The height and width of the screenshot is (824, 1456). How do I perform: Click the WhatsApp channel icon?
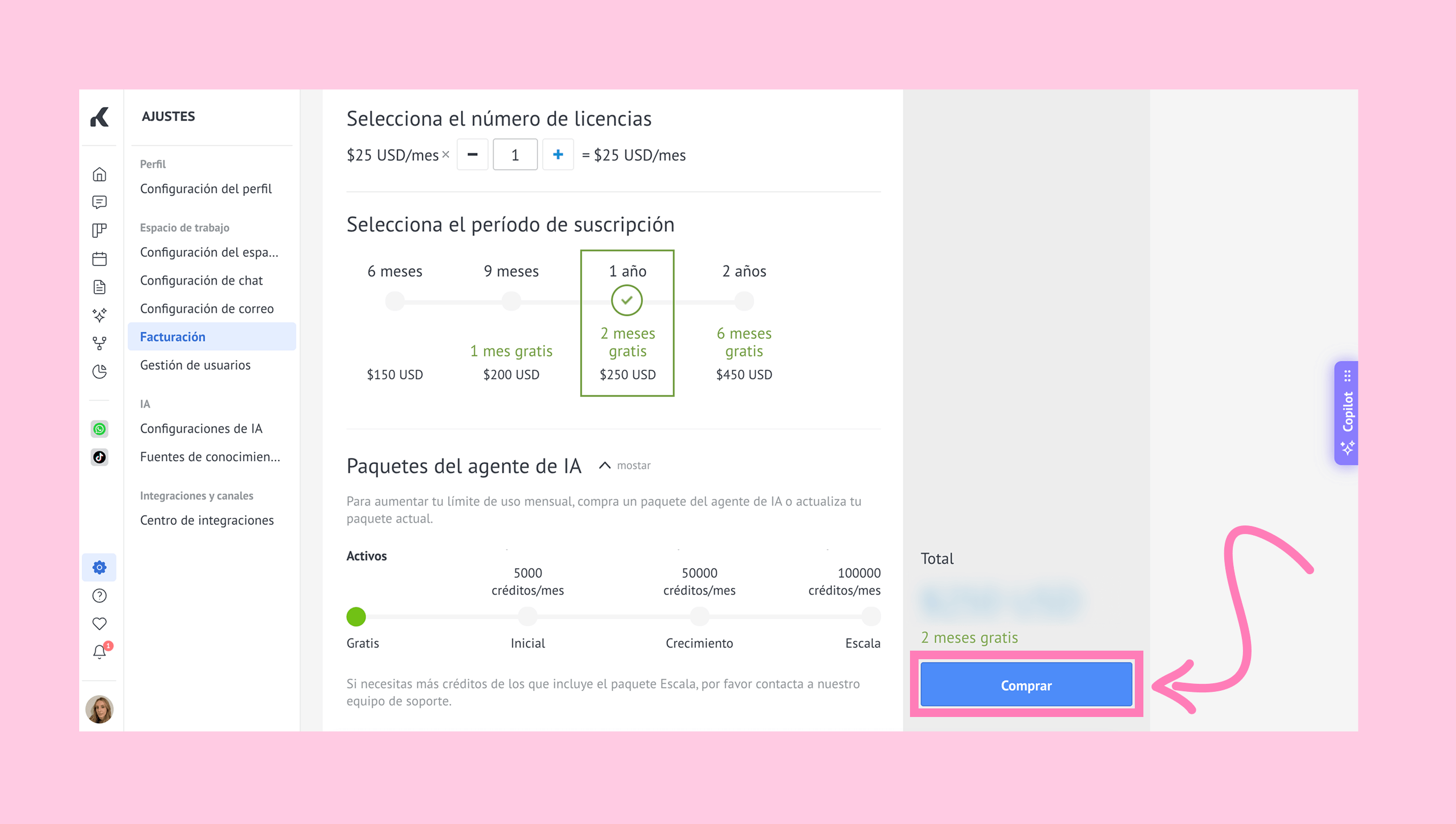100,429
